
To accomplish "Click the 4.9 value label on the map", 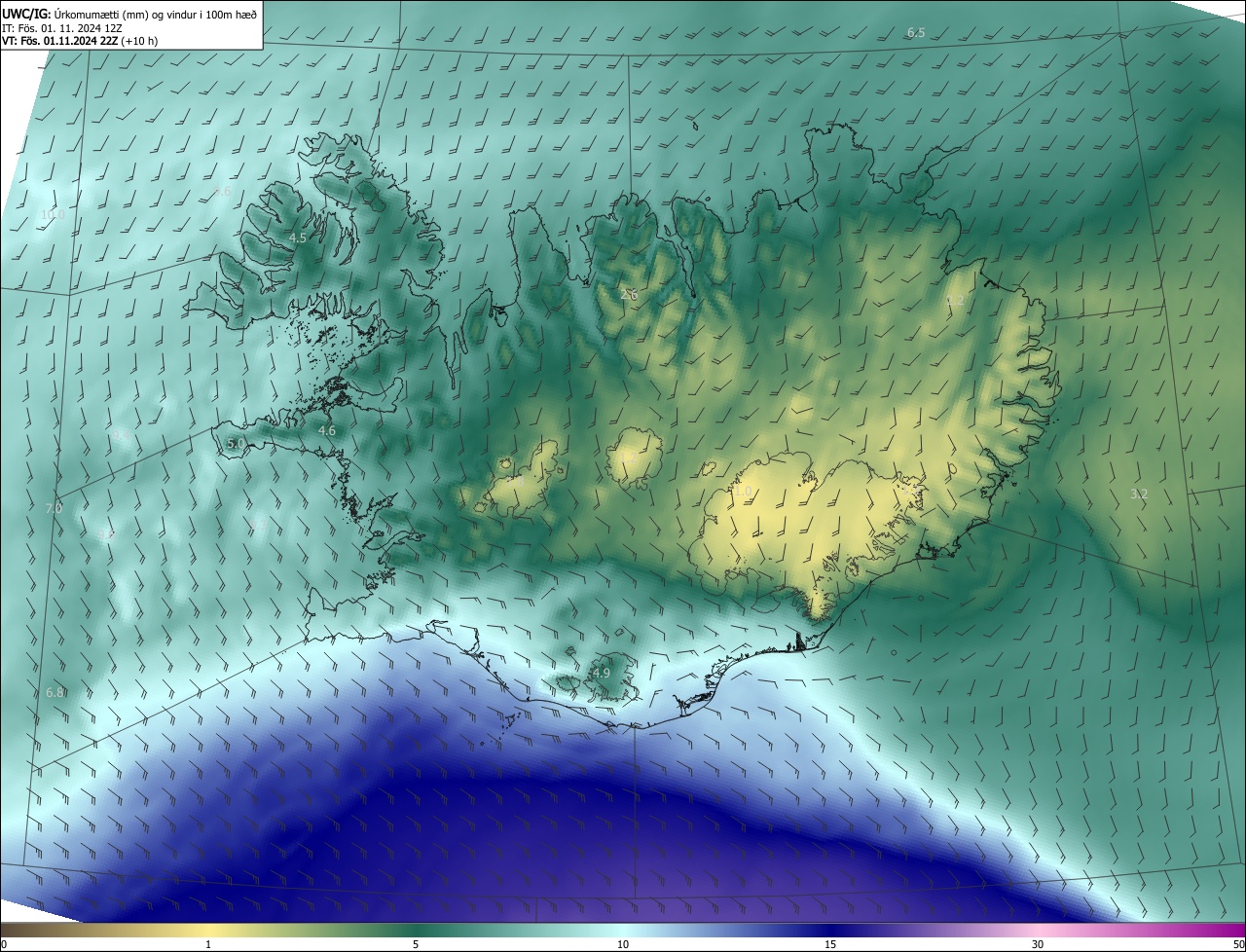I will pyautogui.click(x=602, y=673).
